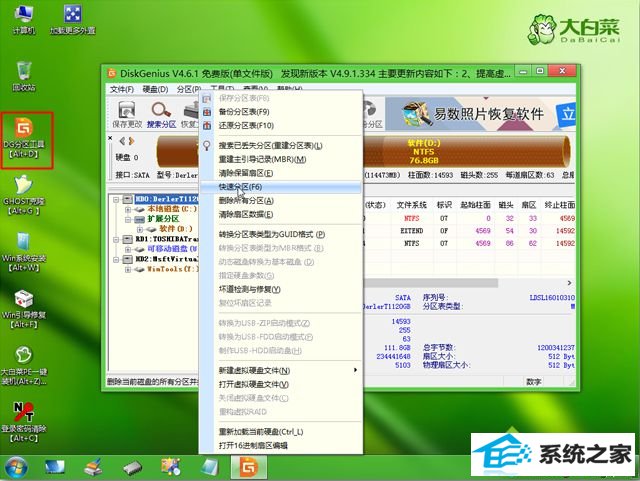This screenshot has height=481, width=640.
Task: Open DG分区工具 desktop icon
Action: (x=24, y=139)
